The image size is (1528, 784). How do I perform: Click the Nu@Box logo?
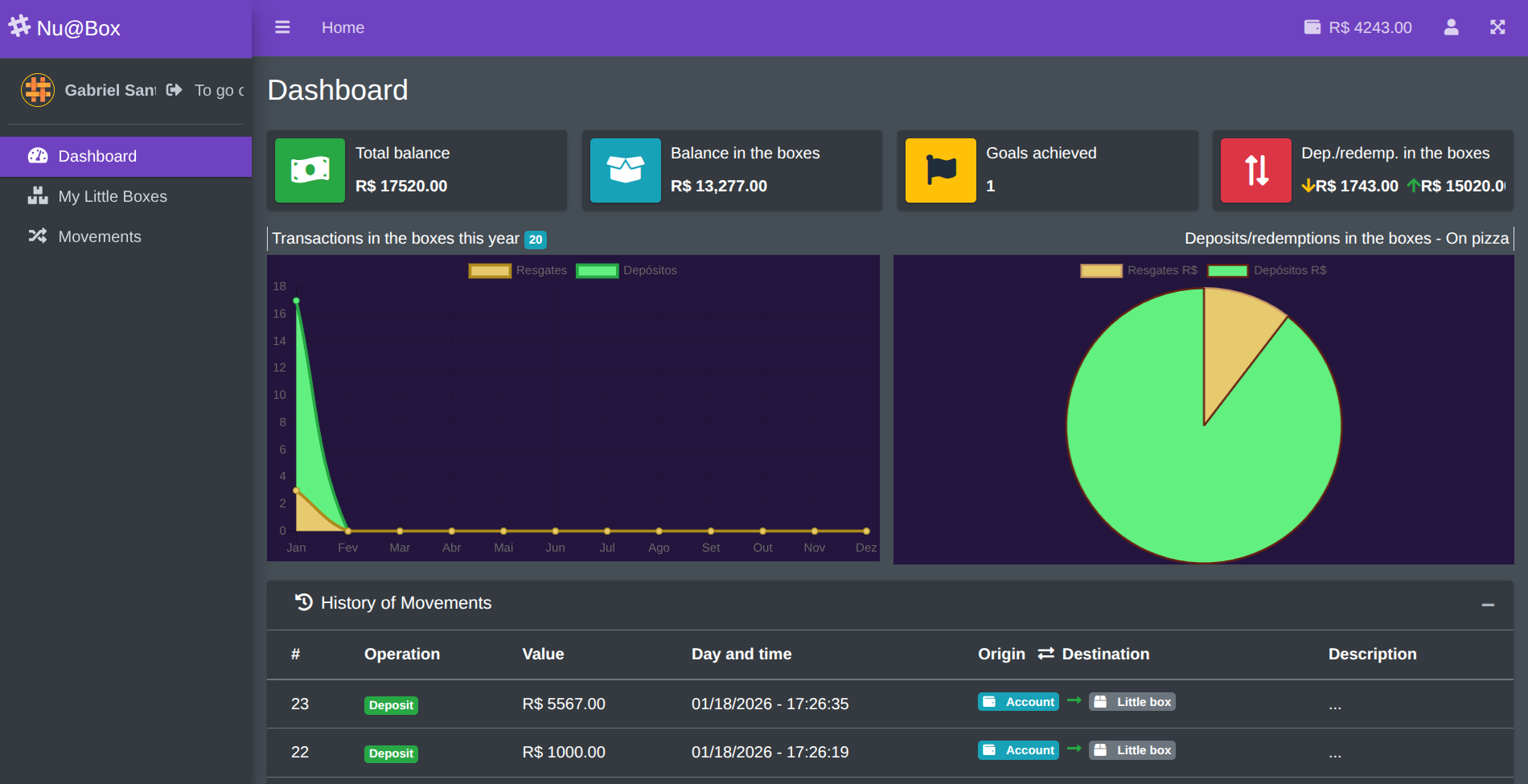[x=65, y=28]
